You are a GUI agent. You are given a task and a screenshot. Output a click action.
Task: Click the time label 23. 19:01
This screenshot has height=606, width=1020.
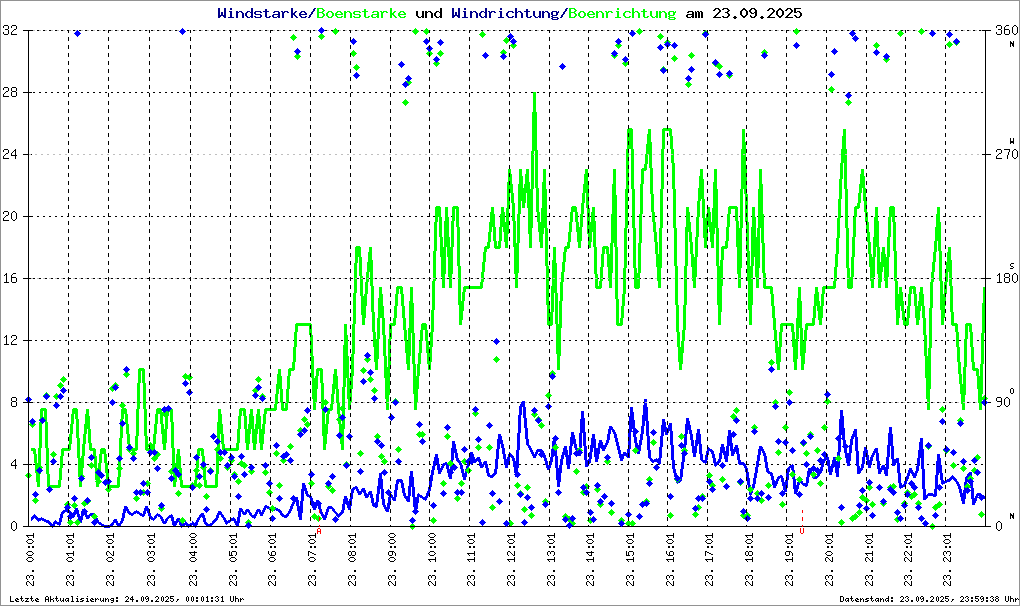tap(790, 559)
